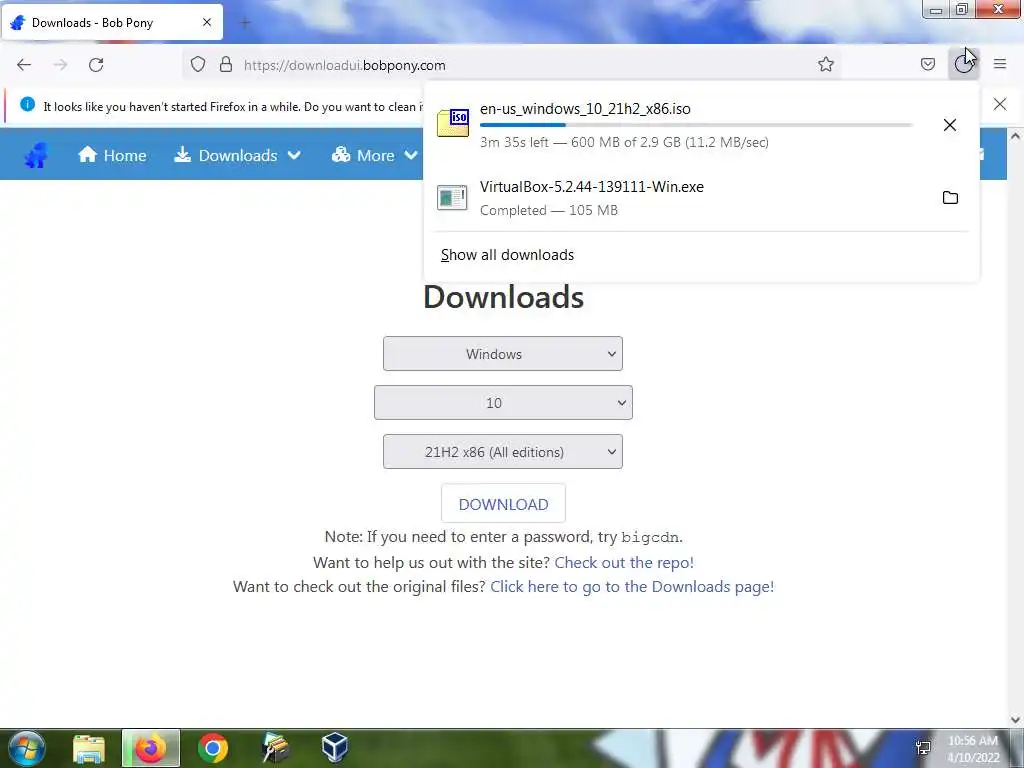
Task: Open a new browser tab
Action: point(245,24)
